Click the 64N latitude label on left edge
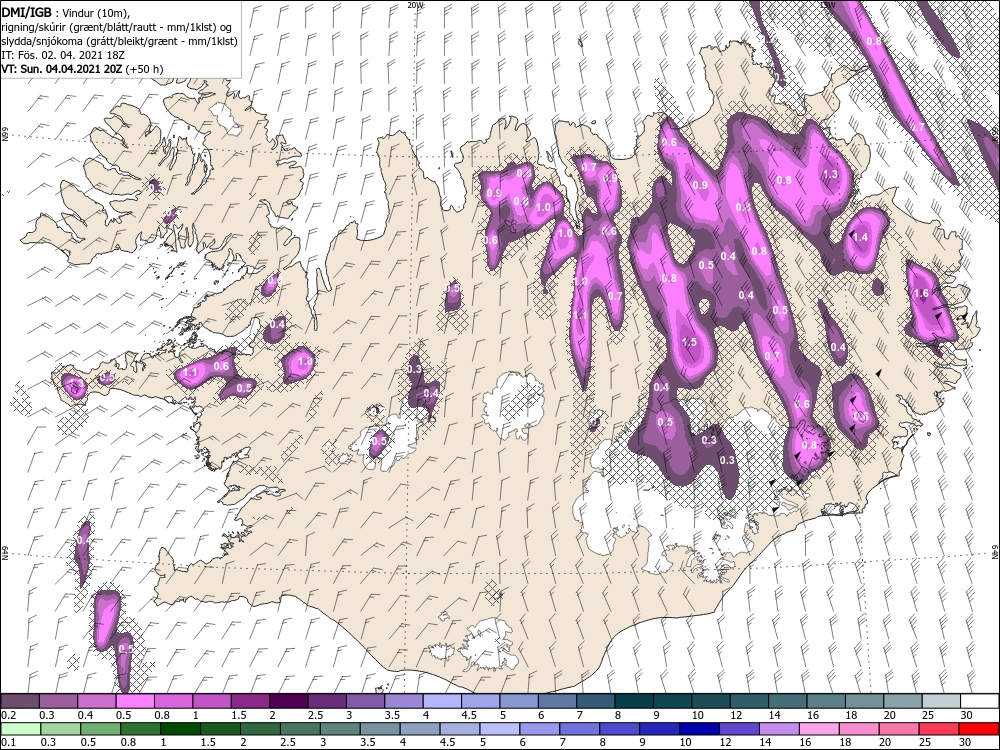Image resolution: width=1000 pixels, height=750 pixels. 5,552
